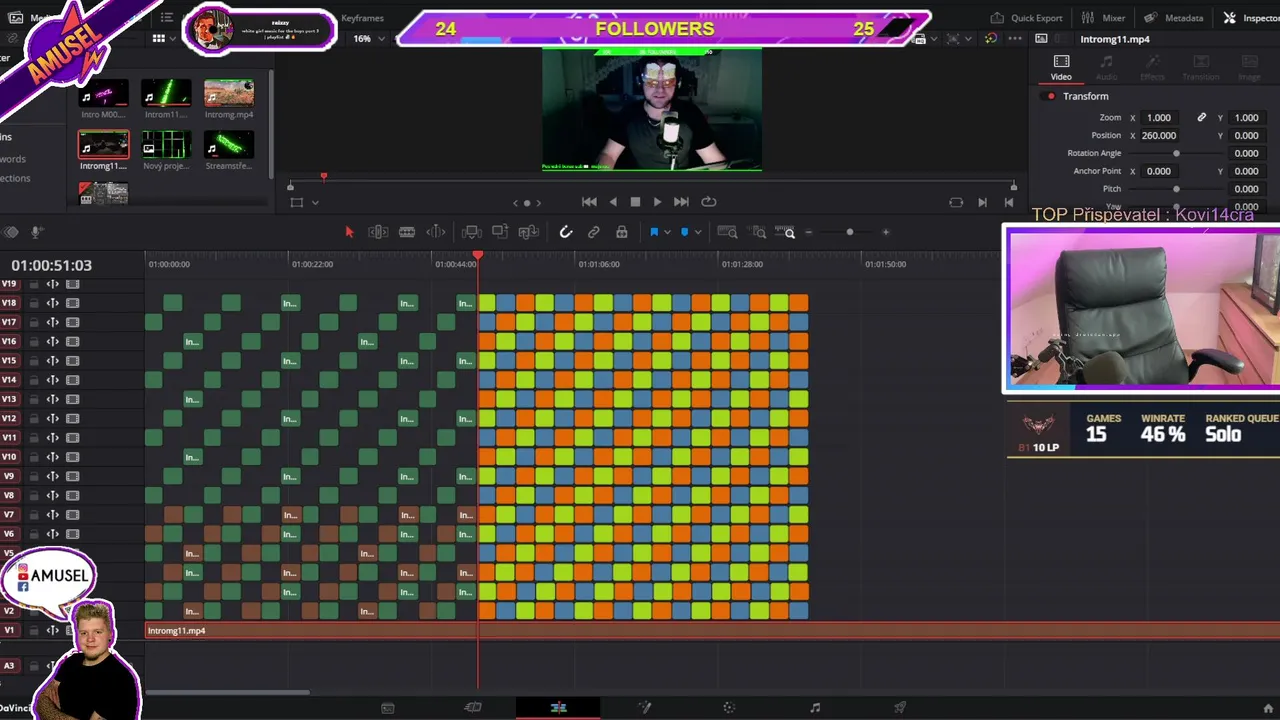Switch to the inspector Image tab
Image resolution: width=1280 pixels, height=720 pixels.
tap(1249, 68)
